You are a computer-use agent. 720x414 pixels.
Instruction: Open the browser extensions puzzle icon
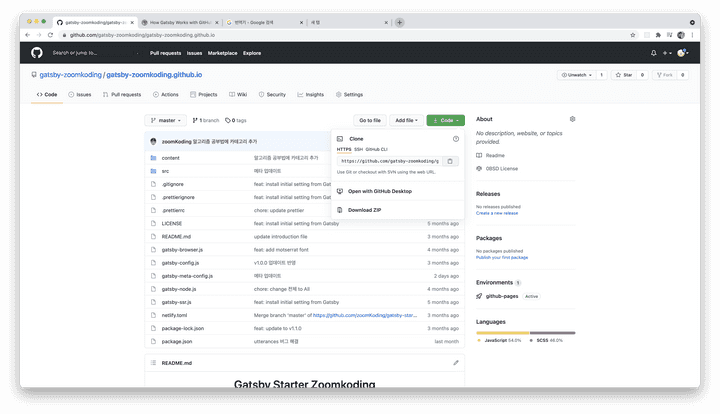pyautogui.click(x=658, y=35)
